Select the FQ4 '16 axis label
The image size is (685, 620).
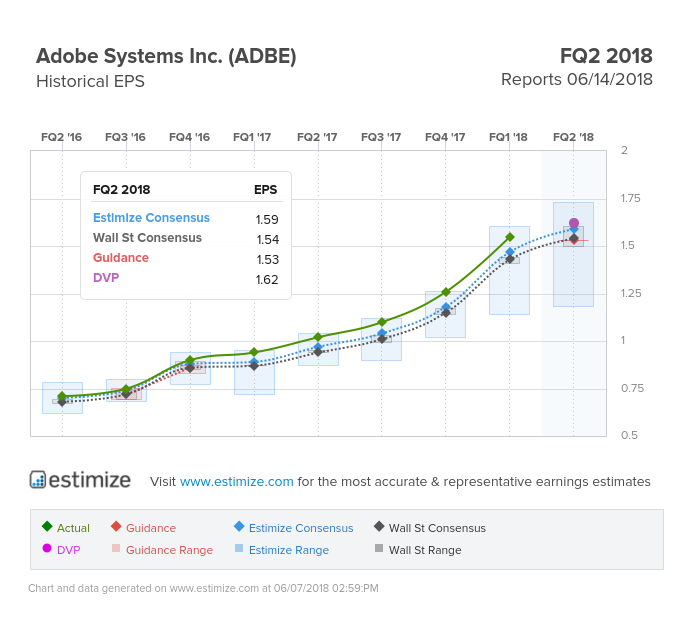click(x=189, y=137)
